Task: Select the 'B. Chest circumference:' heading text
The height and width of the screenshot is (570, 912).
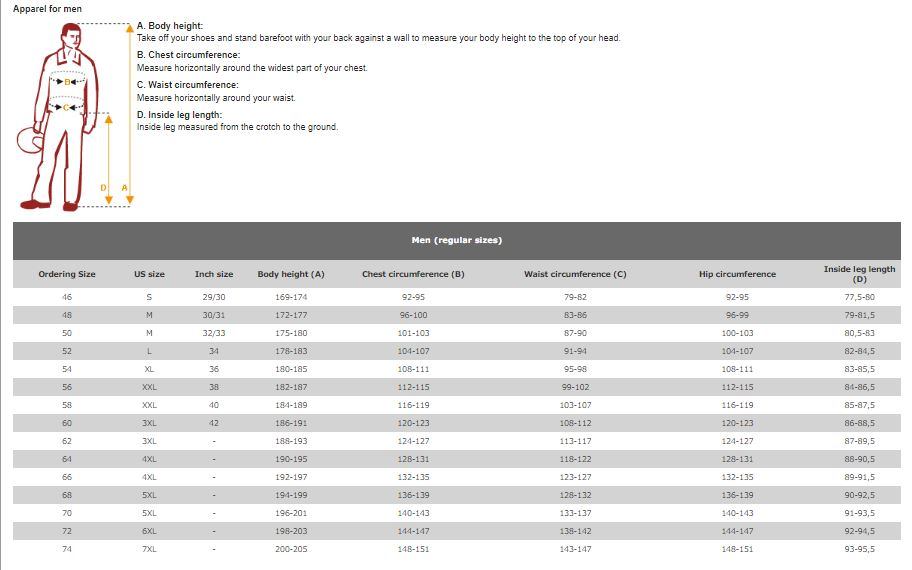Action: (x=188, y=55)
